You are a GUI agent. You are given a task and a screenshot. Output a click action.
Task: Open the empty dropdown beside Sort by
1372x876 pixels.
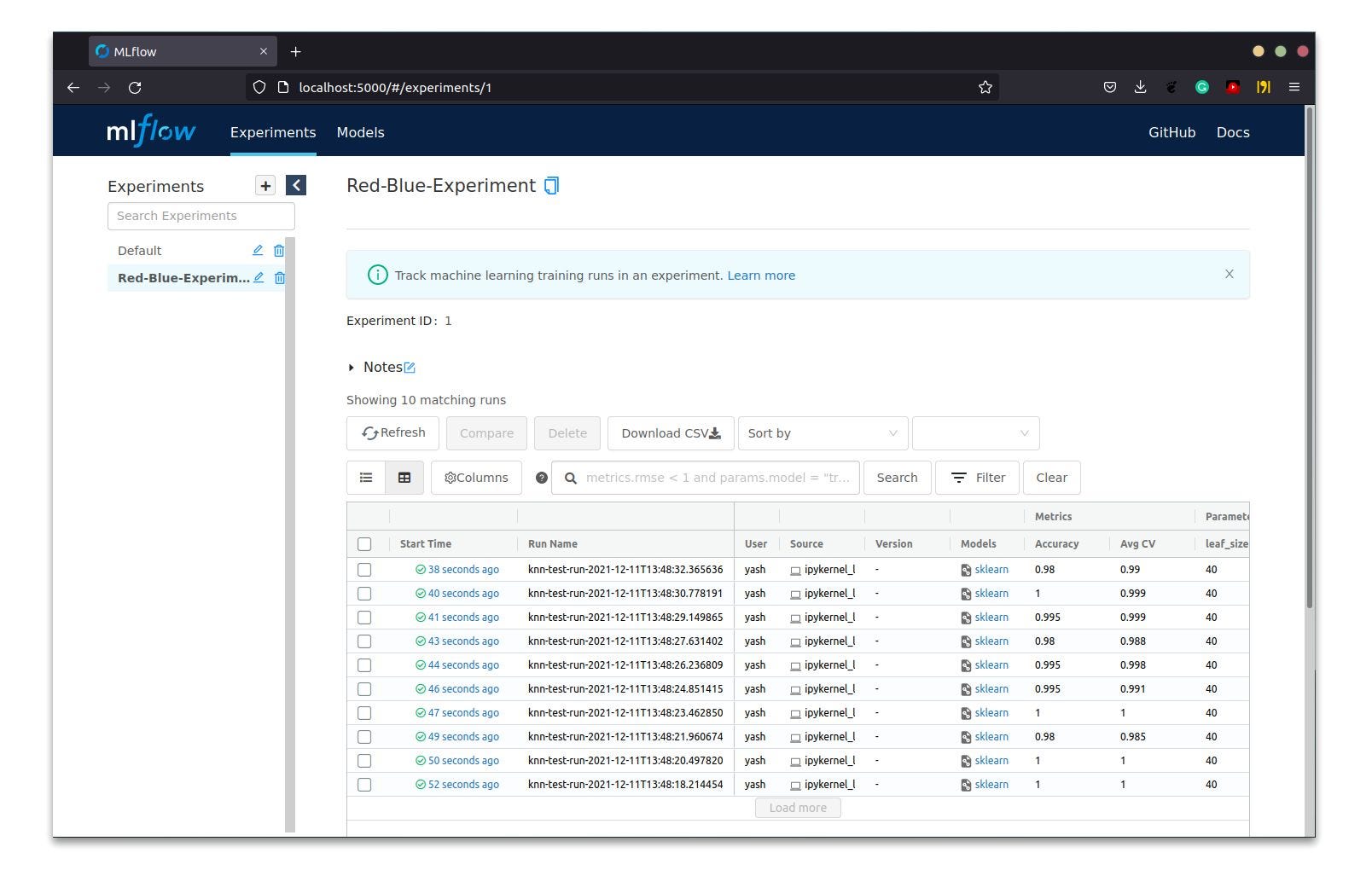point(975,433)
